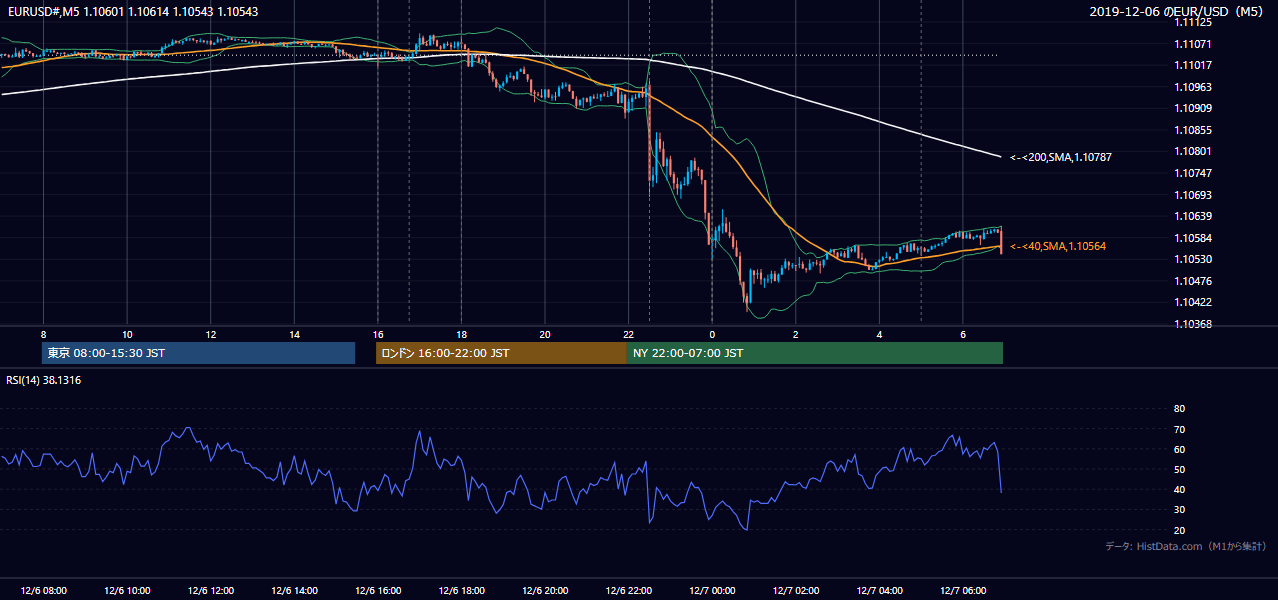Click hour label 18 below price chart
The height and width of the screenshot is (600, 1278).
coord(461,334)
